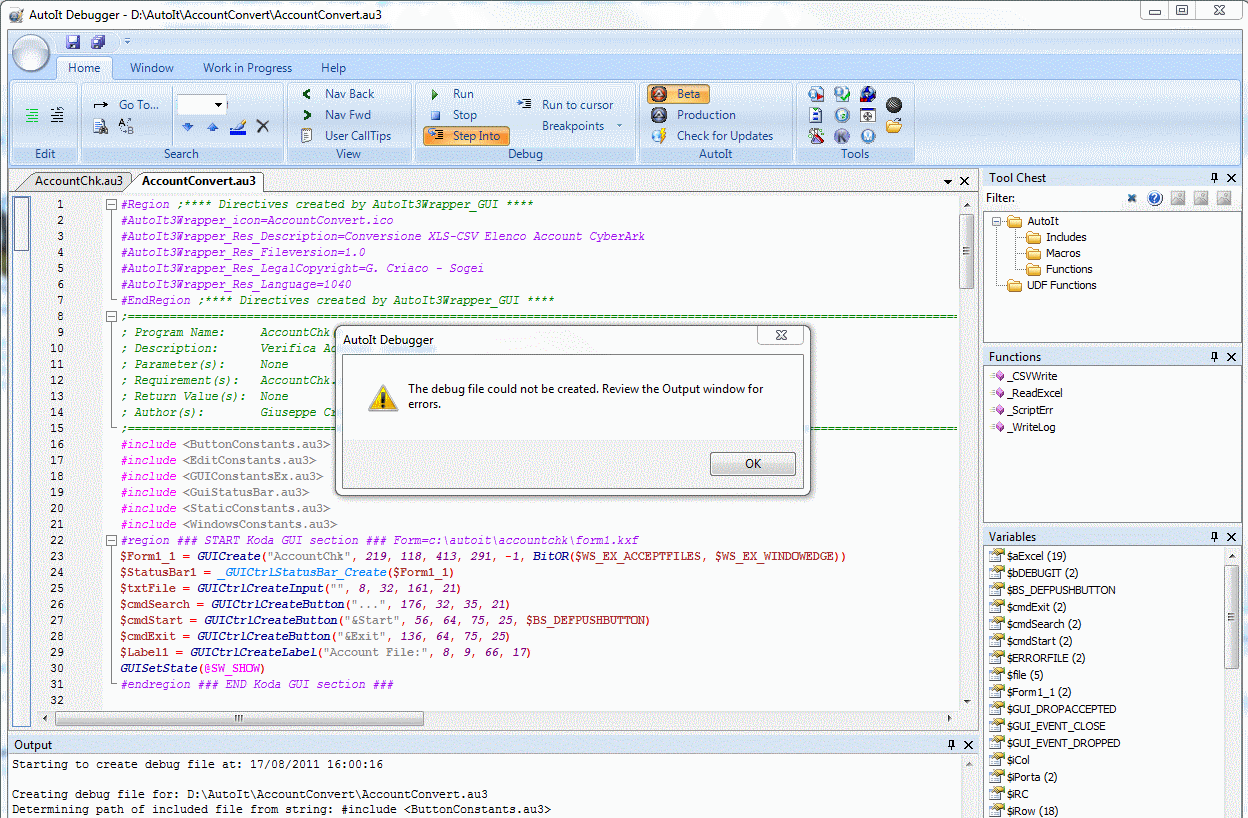1248x818 pixels.
Task: Click the Stop button in Debug group
Action: (x=453, y=115)
